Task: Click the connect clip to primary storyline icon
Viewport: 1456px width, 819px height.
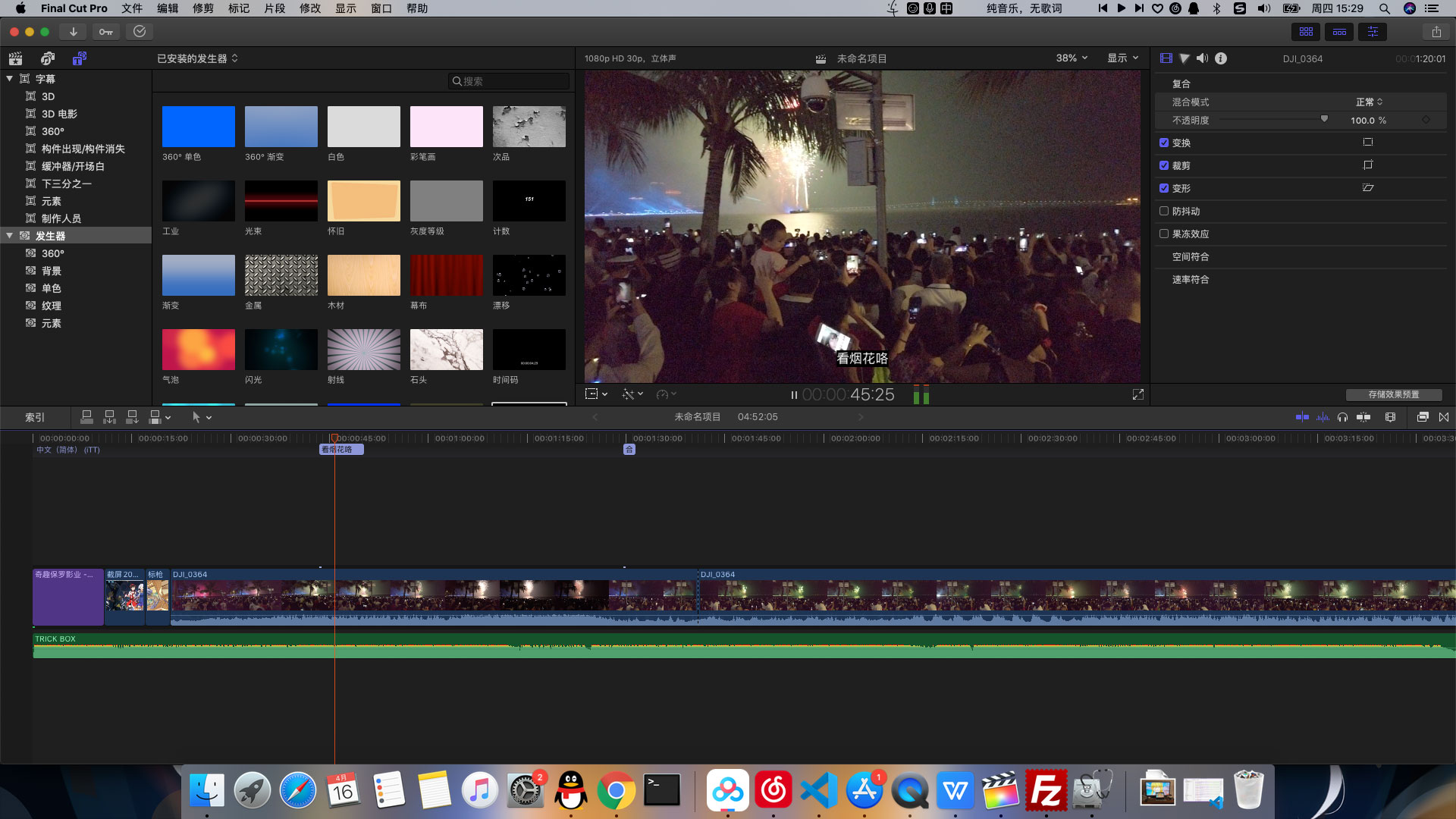Action: coord(86,417)
